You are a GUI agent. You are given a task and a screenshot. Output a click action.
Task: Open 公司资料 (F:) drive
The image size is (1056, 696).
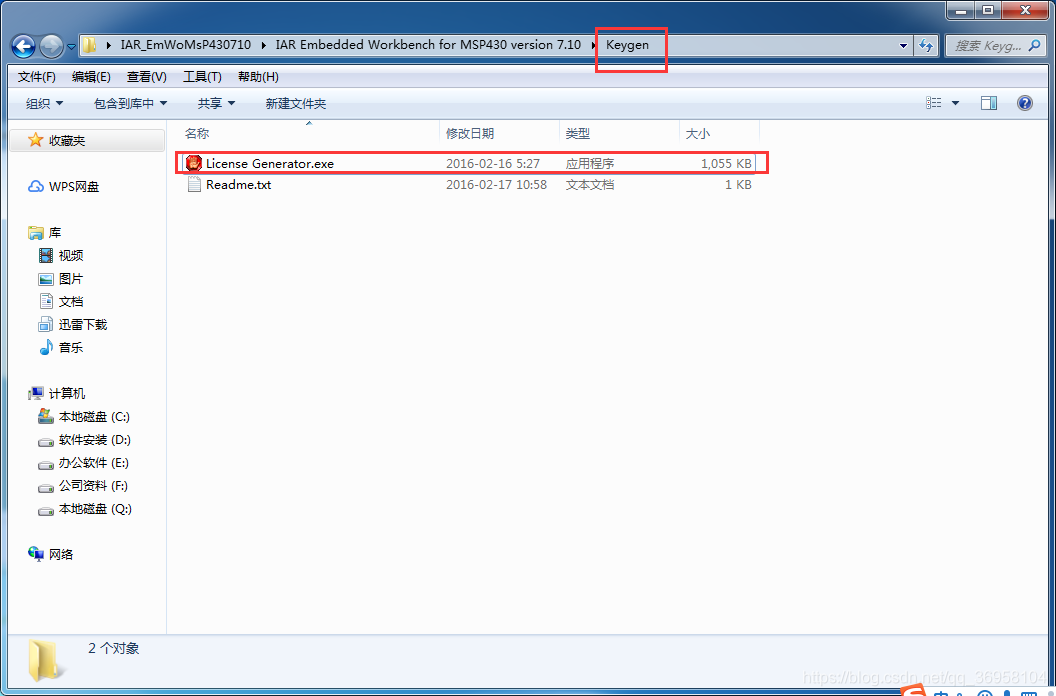tap(92, 485)
